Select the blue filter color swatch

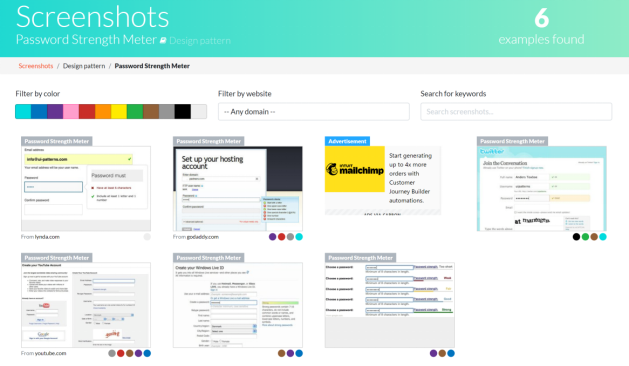pyautogui.click(x=39, y=112)
